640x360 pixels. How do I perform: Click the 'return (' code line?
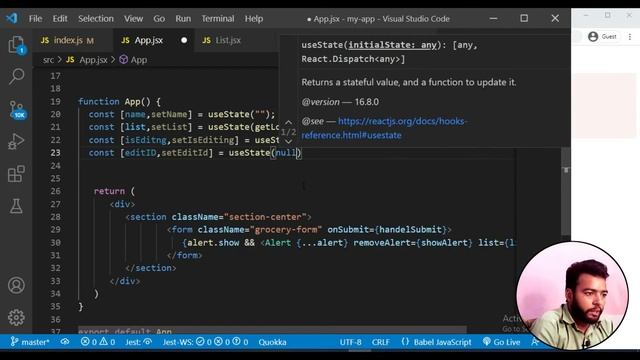[114, 191]
